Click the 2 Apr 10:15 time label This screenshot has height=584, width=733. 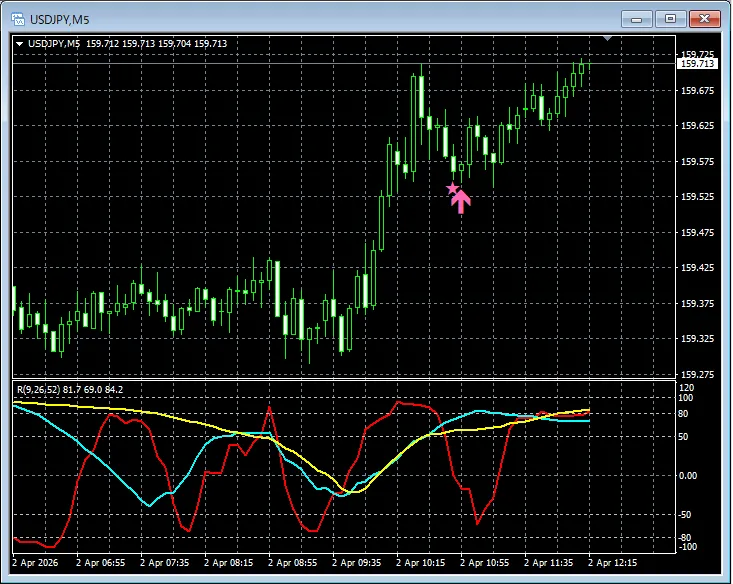coord(421,562)
